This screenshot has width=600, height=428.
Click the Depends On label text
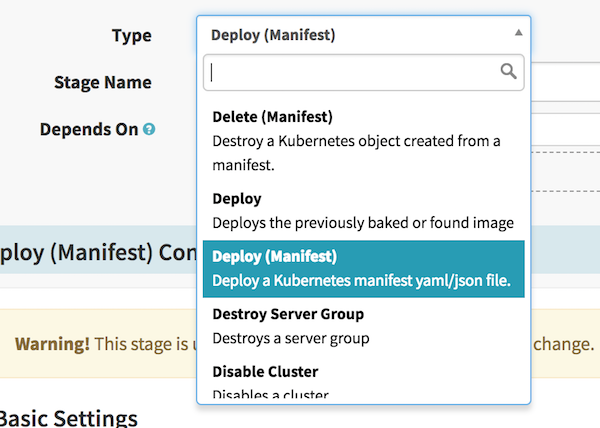point(88,129)
